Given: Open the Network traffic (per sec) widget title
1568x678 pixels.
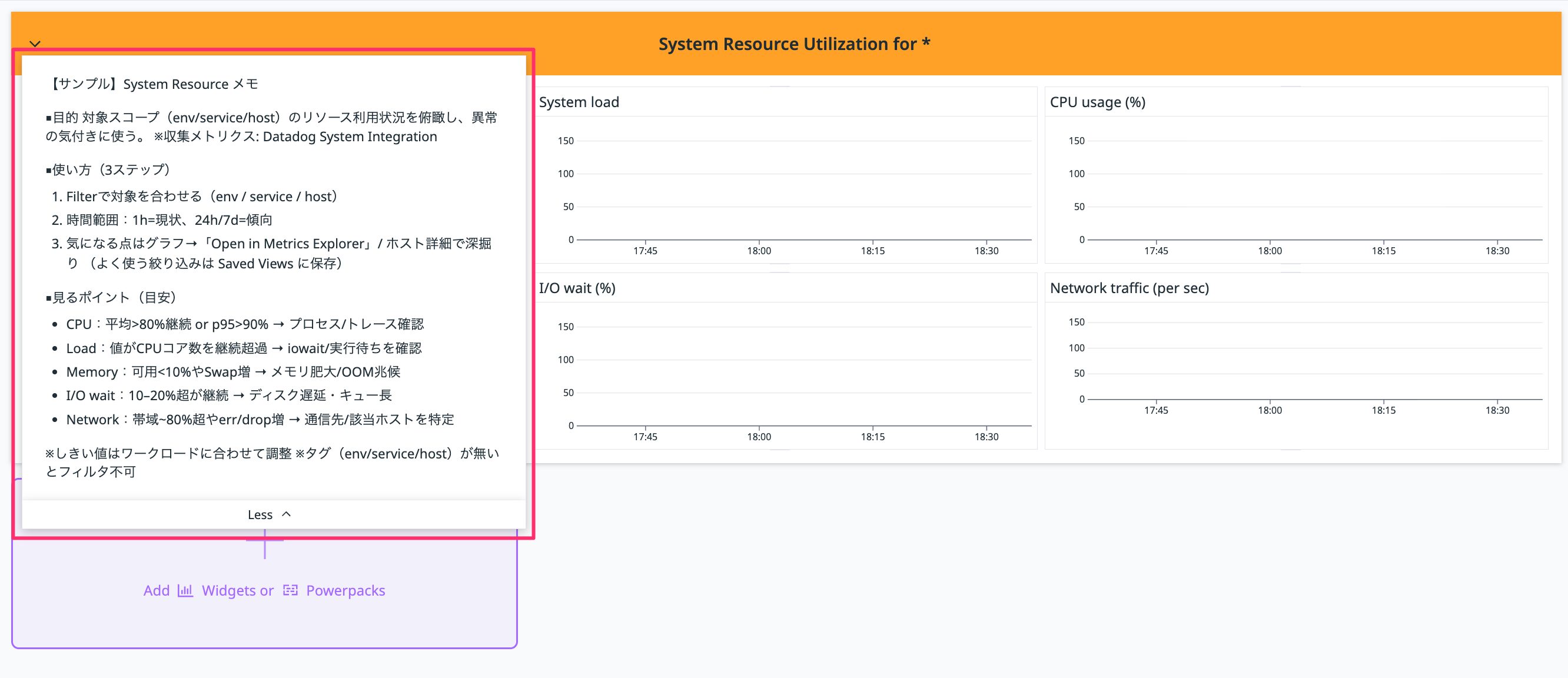Looking at the screenshot, I should [x=1129, y=288].
